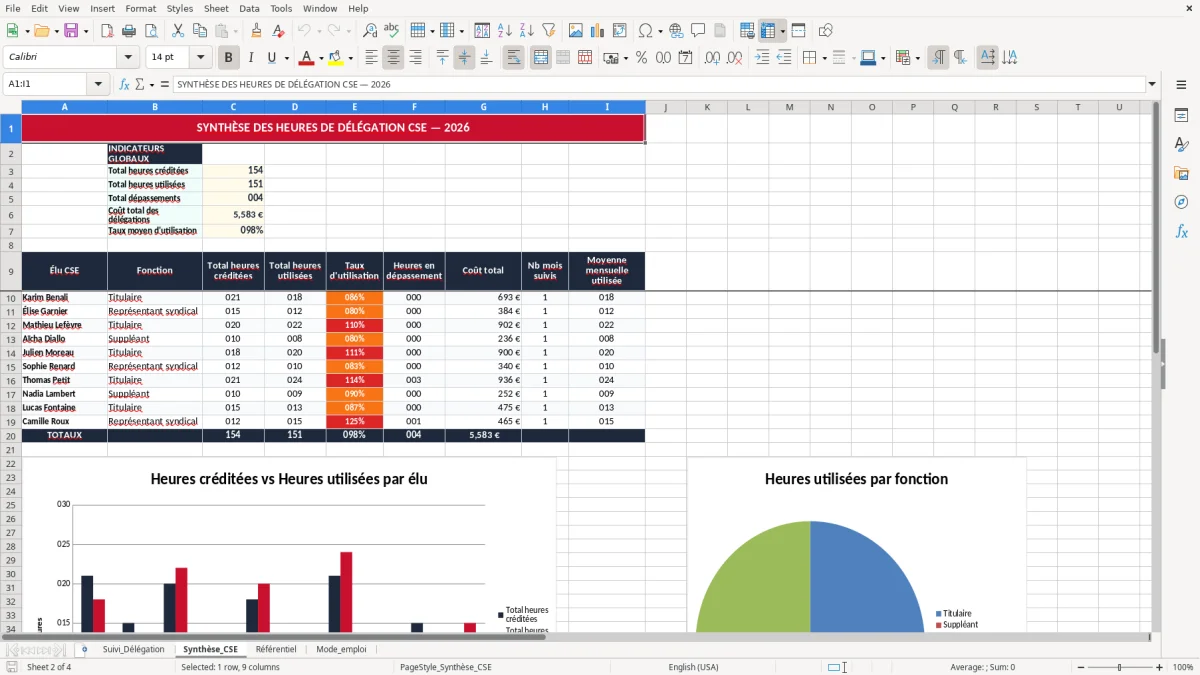Viewport: 1200px width, 675px height.
Task: Open the Special Character omega icon
Action: [645, 31]
